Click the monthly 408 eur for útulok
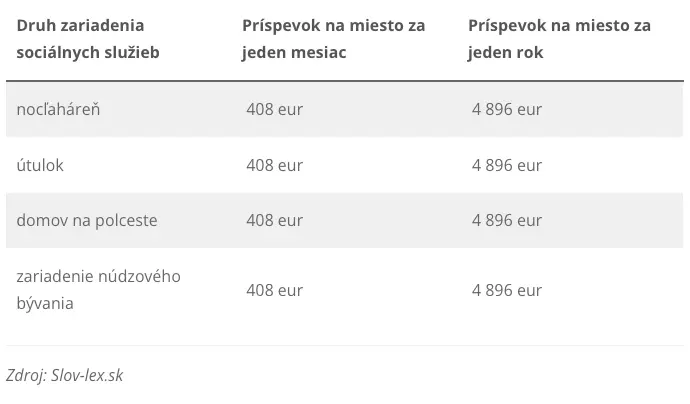This screenshot has height=404, width=690. [274, 165]
